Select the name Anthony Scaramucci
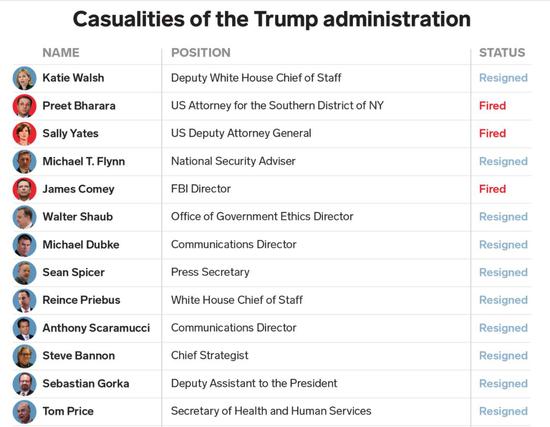This screenshot has width=550, height=427. coord(96,328)
